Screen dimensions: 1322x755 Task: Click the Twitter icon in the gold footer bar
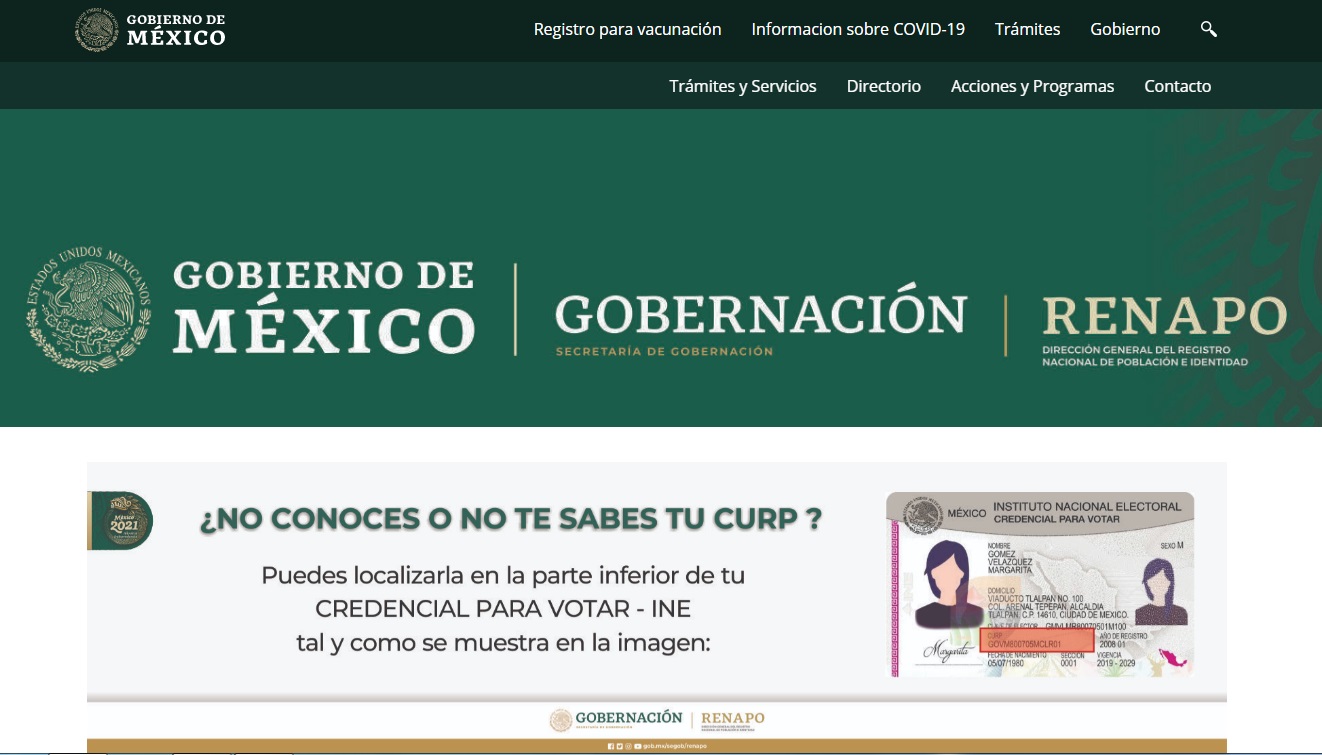click(620, 747)
